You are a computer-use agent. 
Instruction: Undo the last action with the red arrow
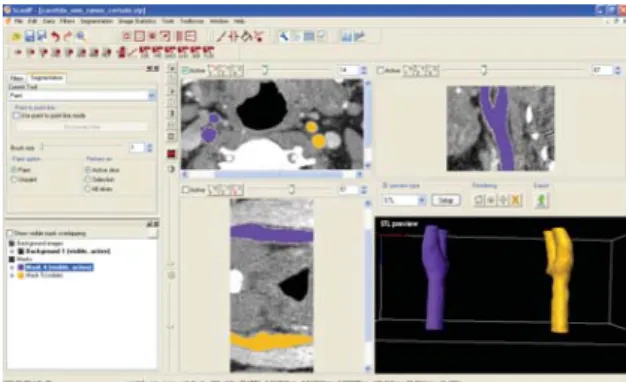pyautogui.click(x=55, y=37)
